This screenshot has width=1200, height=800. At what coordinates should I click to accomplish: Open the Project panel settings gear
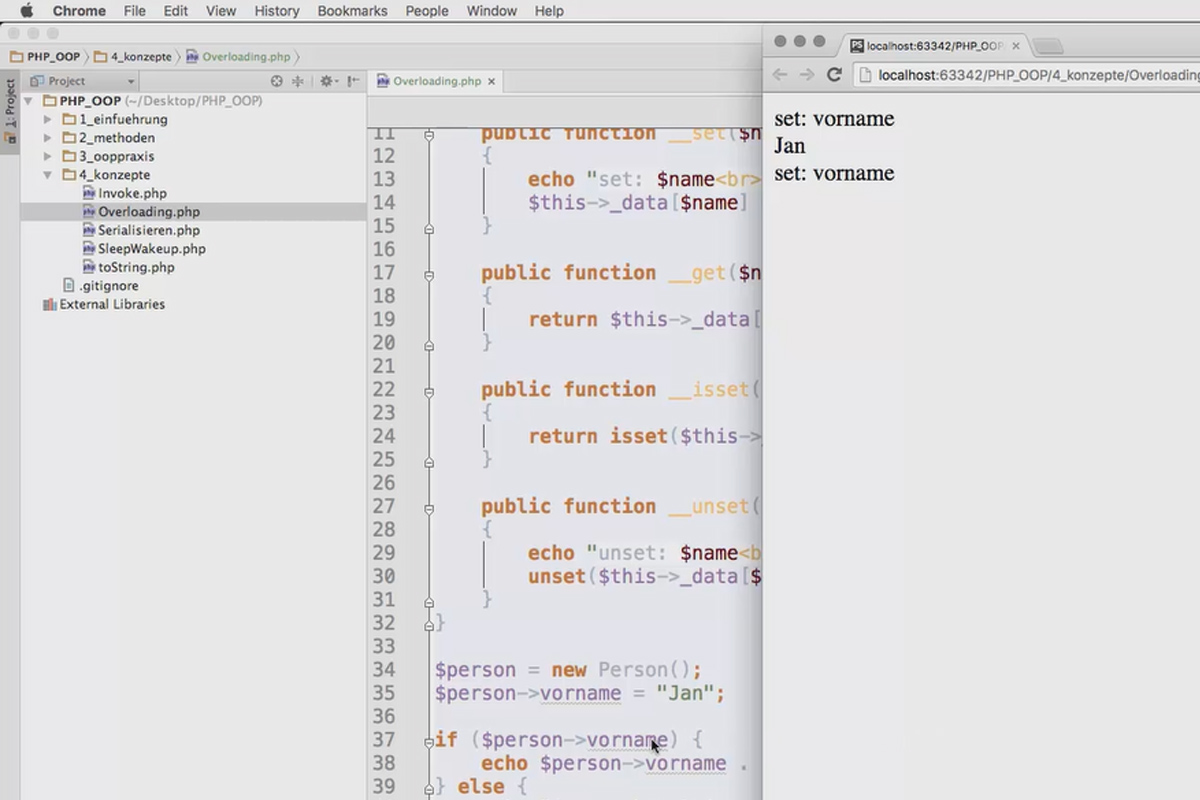pos(326,81)
